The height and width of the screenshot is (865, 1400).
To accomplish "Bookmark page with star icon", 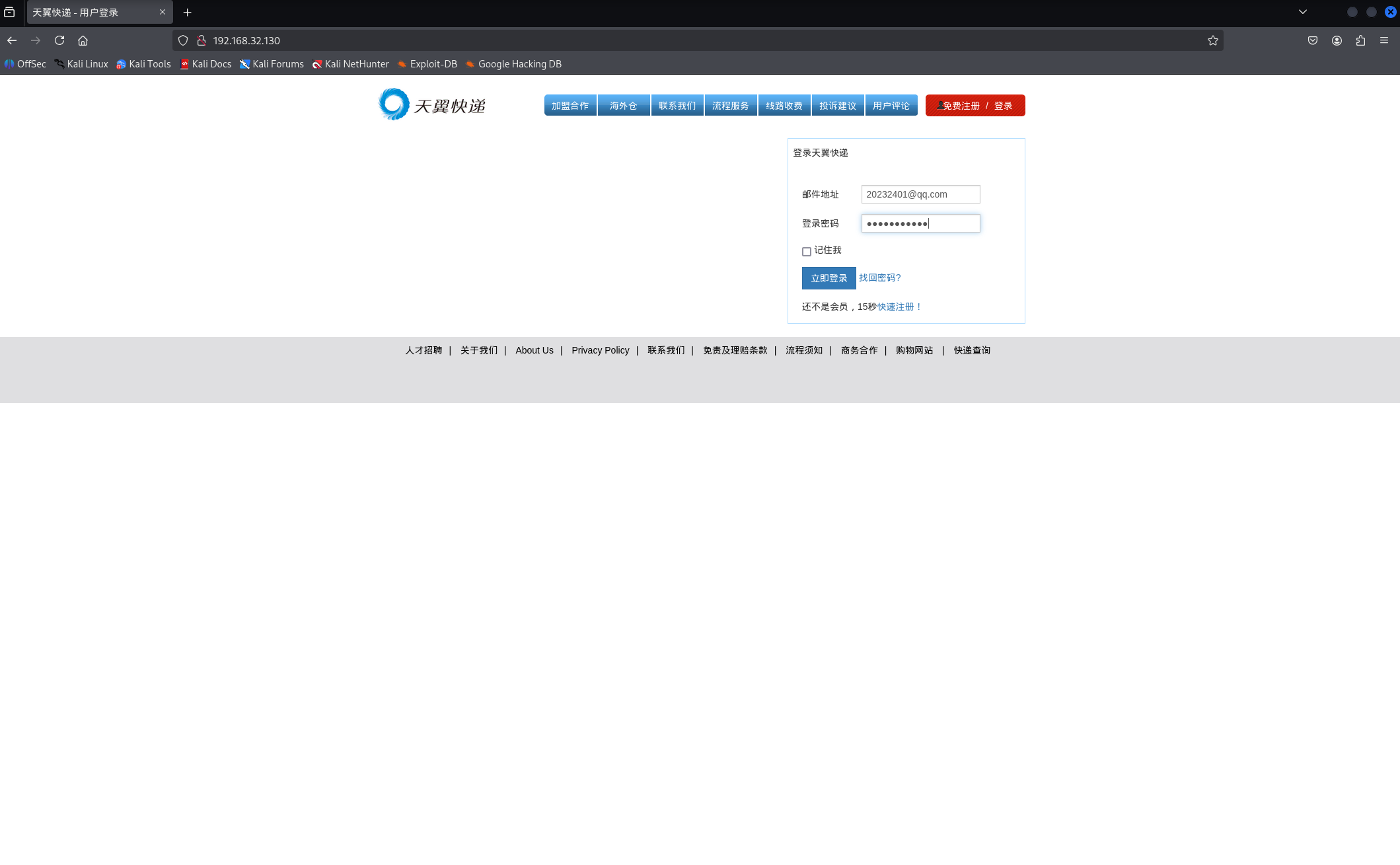I will pos(1213,40).
